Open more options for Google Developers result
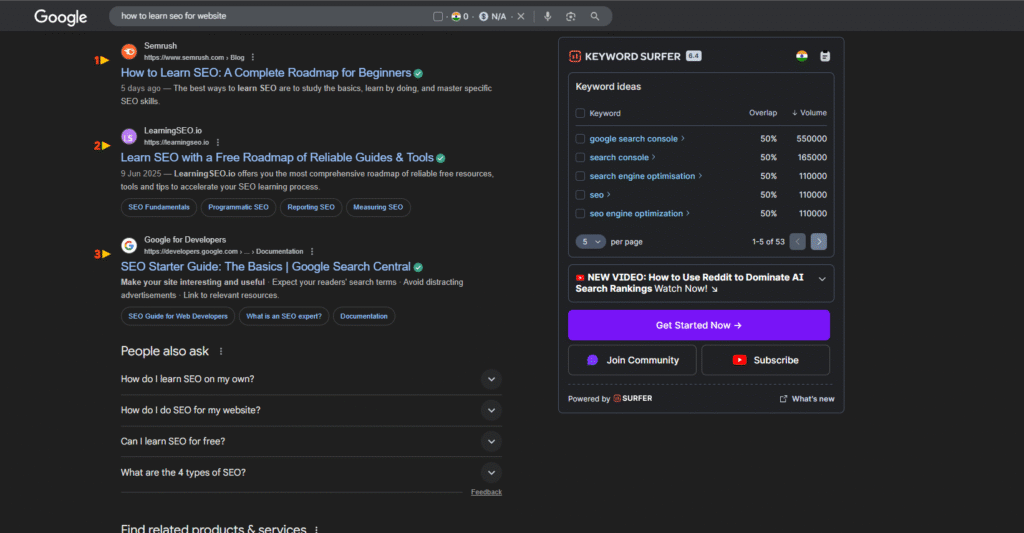The image size is (1024, 533). coord(312,251)
